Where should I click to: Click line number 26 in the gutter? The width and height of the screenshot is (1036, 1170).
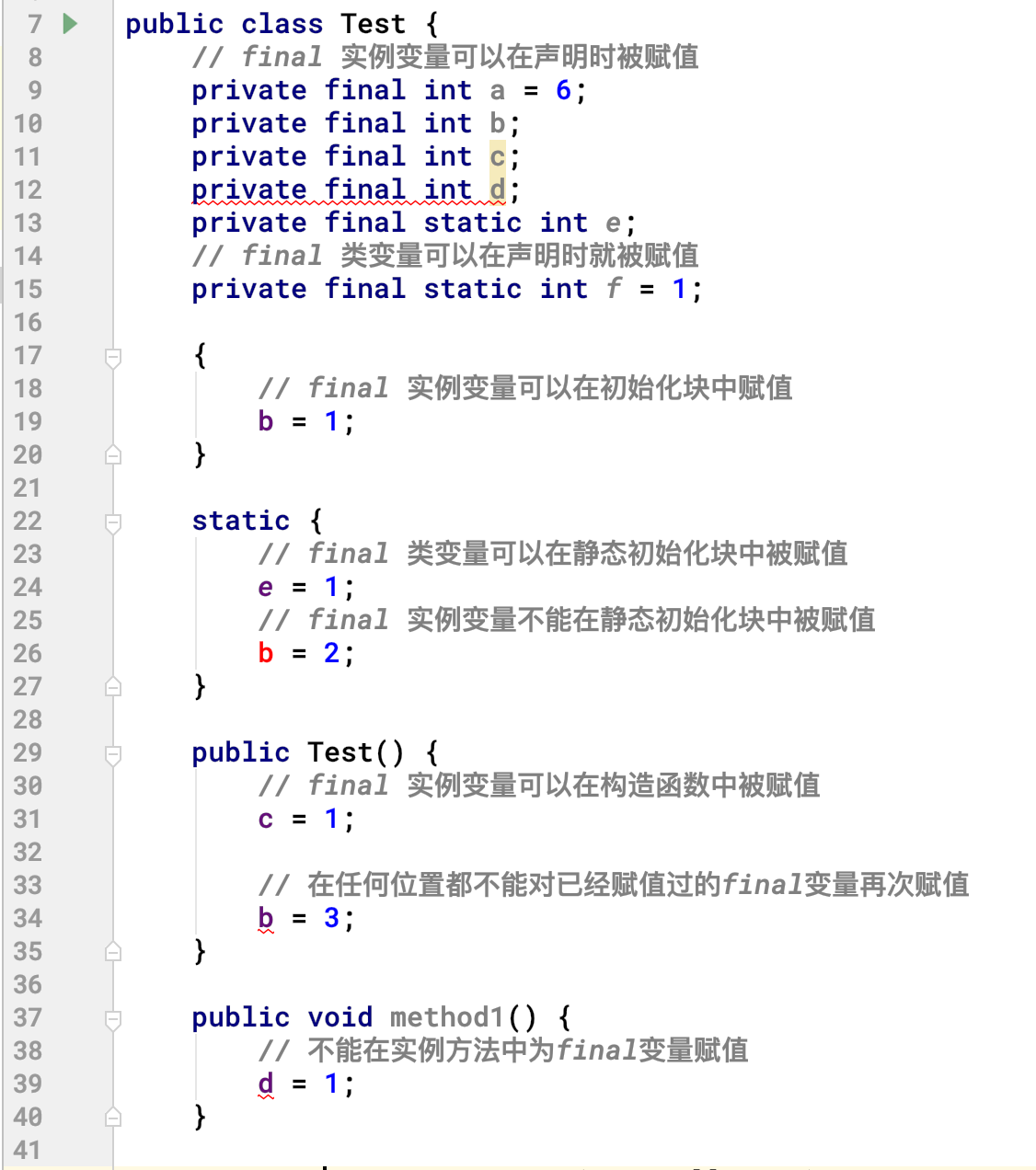[28, 653]
